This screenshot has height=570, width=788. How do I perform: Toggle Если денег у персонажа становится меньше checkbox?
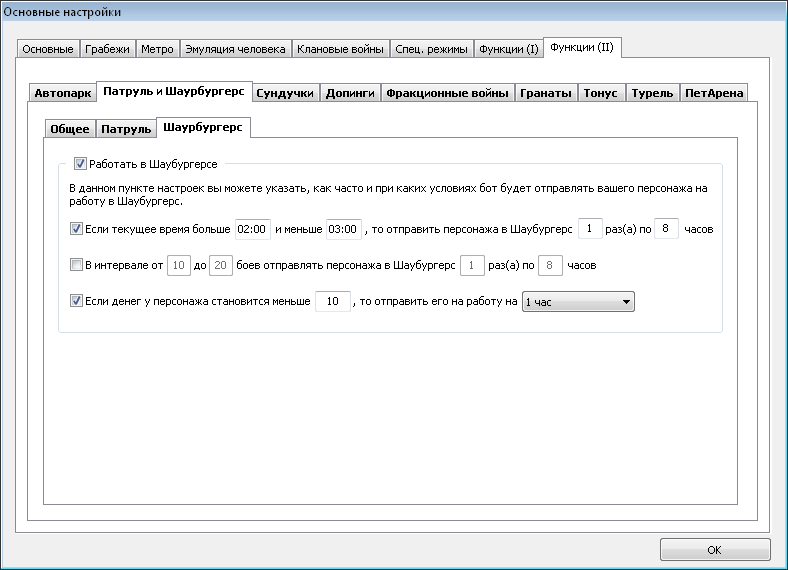pyautogui.click(x=76, y=301)
